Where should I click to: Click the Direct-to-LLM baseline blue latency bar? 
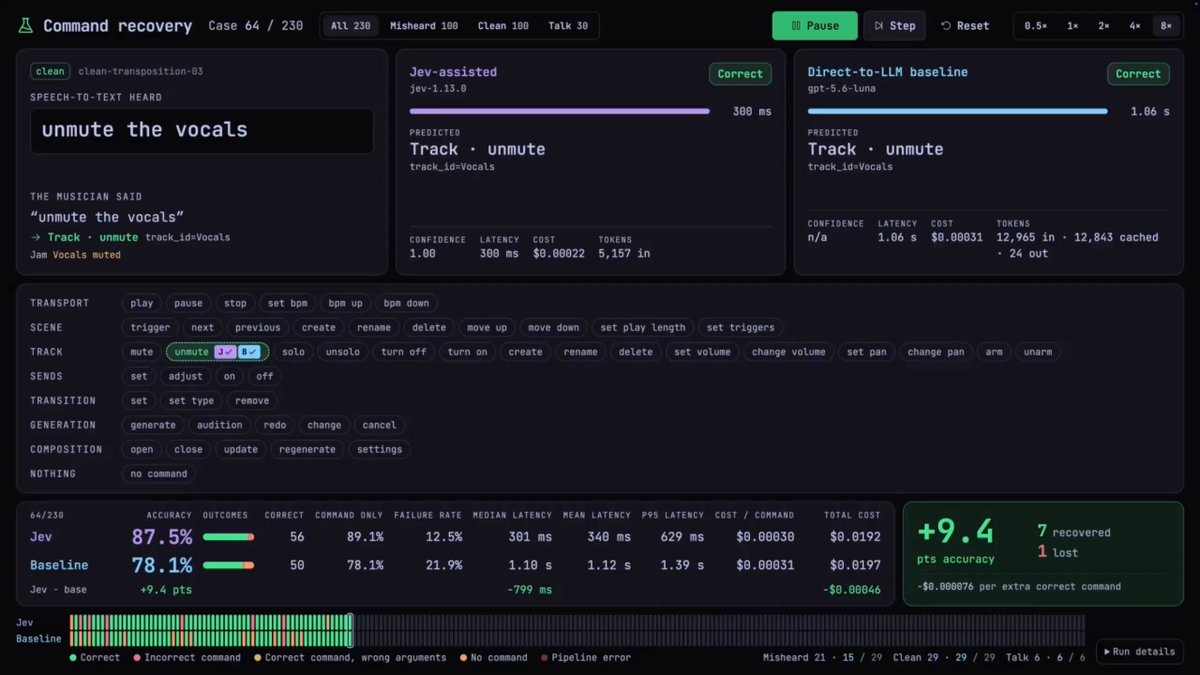tap(958, 111)
